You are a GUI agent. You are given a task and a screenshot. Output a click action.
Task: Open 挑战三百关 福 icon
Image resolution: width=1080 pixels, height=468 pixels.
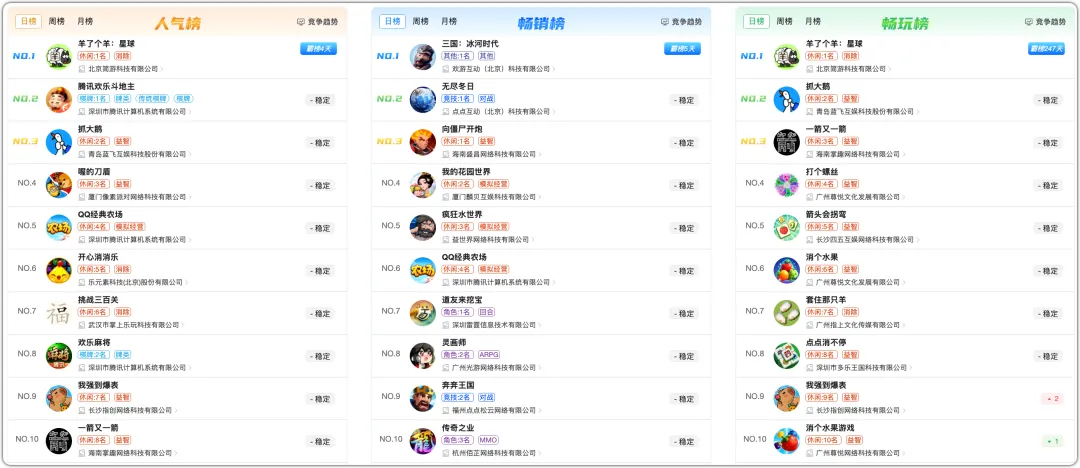click(x=59, y=313)
